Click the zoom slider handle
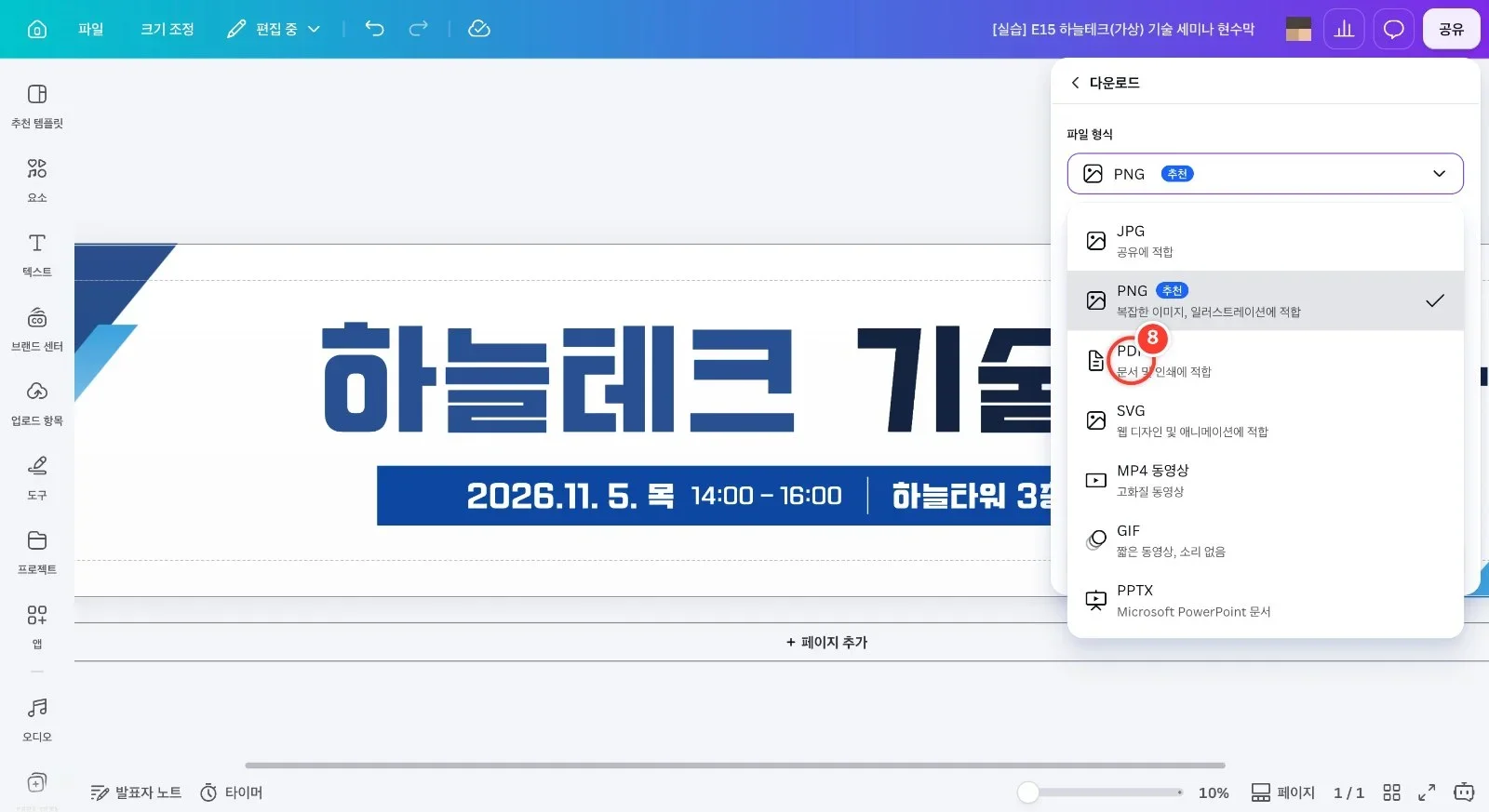Image resolution: width=1489 pixels, height=812 pixels. pyautogui.click(x=1028, y=792)
